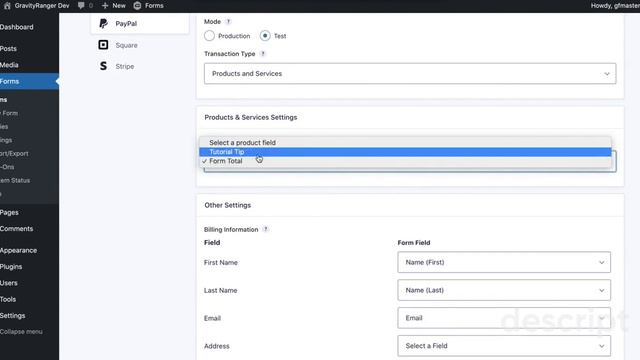This screenshot has height=360, width=640.
Task: Click the 'First Name' field label
Action: [x=220, y=262]
